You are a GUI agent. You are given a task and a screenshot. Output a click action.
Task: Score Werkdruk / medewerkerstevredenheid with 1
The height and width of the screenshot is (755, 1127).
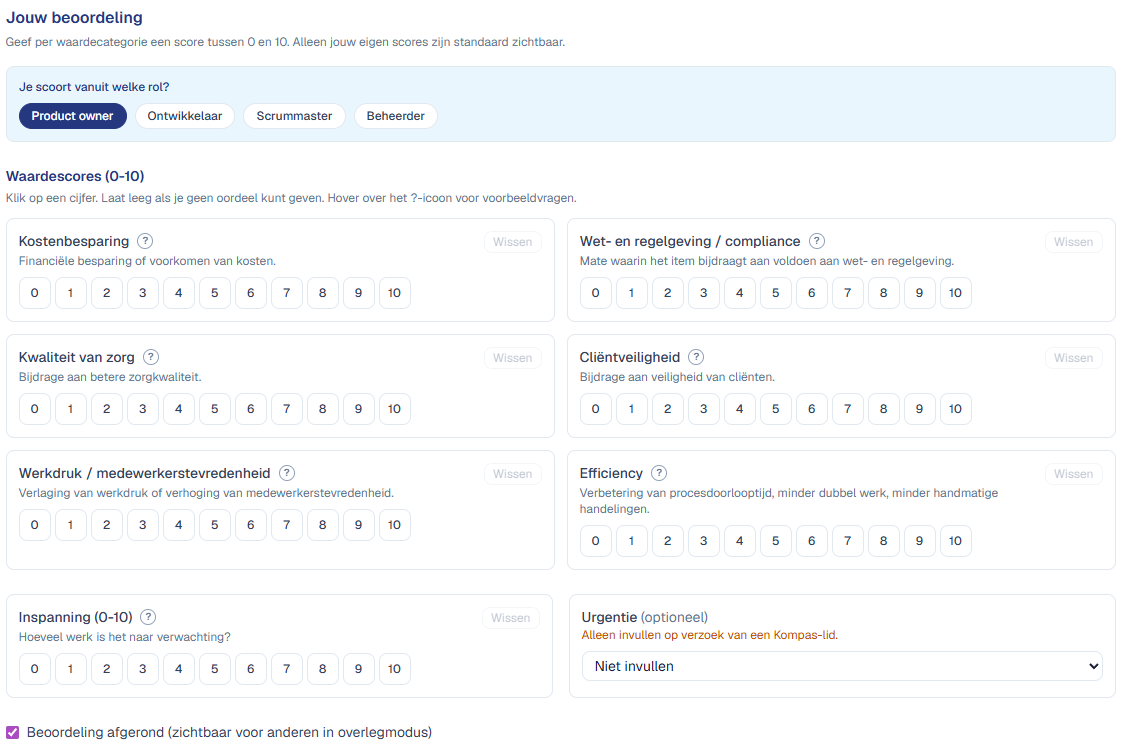pyautogui.click(x=70, y=524)
